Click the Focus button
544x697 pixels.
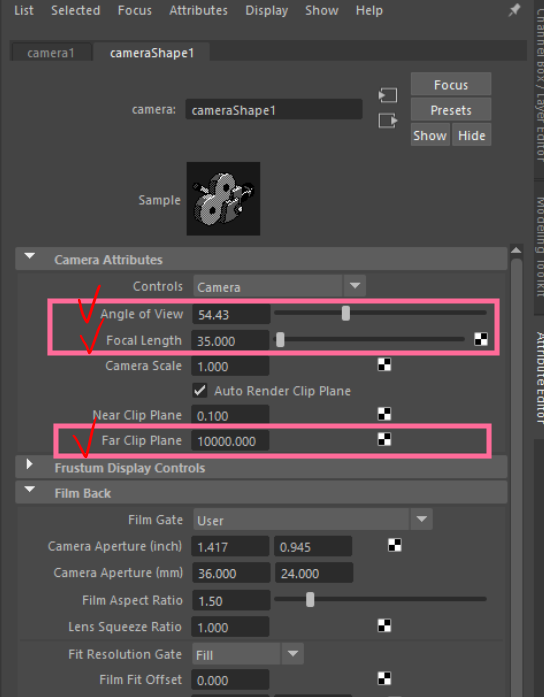(451, 84)
